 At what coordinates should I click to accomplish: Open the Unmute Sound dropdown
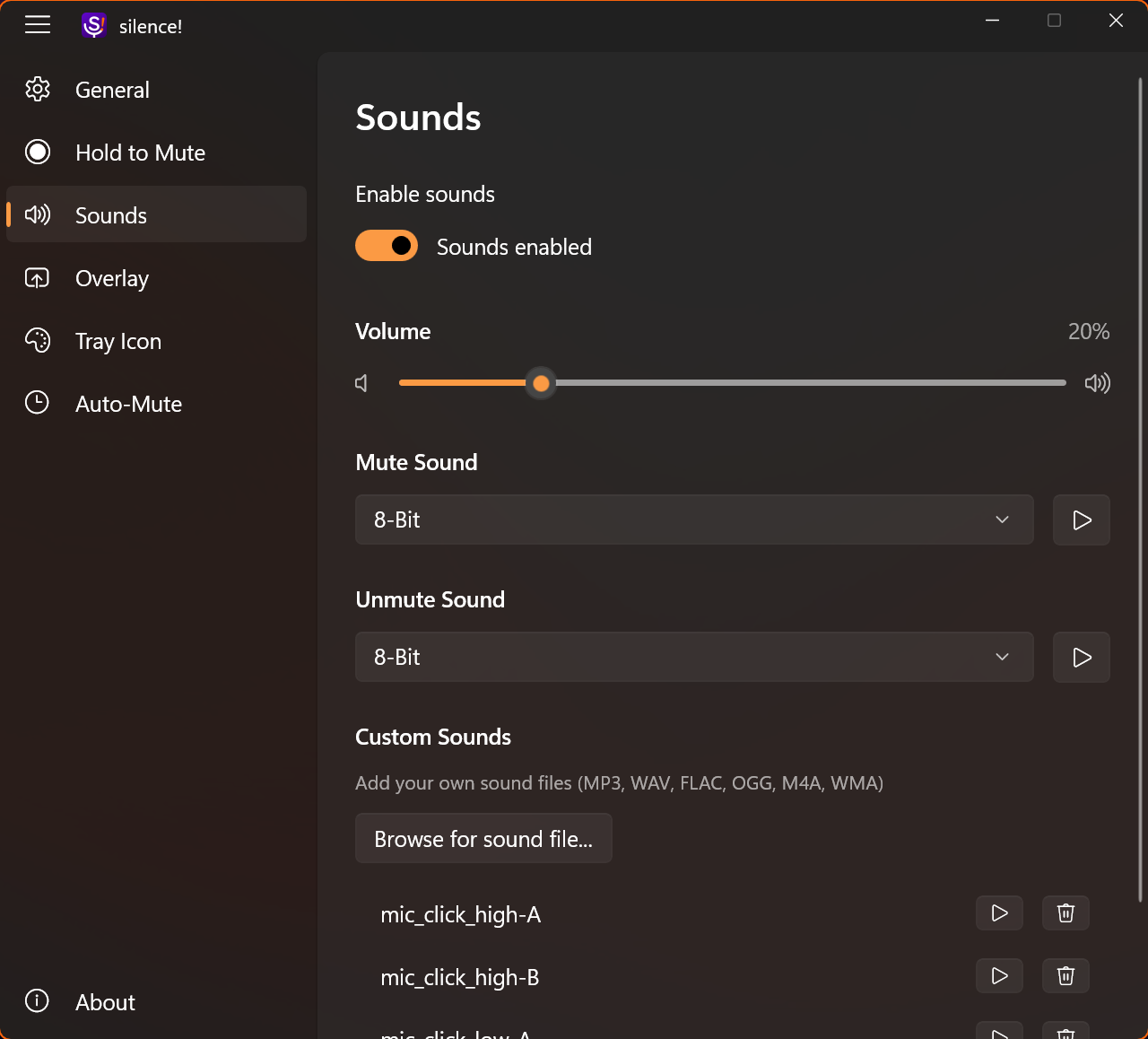pos(694,658)
